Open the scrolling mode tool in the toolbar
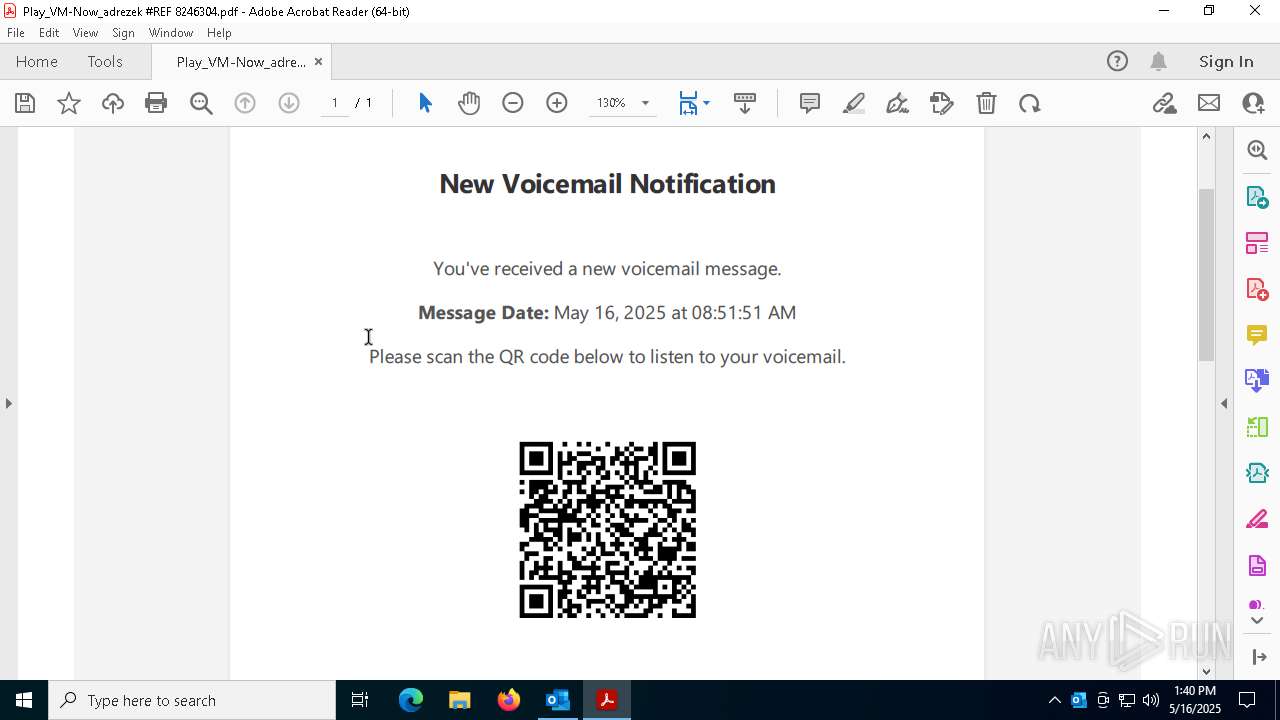 pyautogui.click(x=745, y=103)
